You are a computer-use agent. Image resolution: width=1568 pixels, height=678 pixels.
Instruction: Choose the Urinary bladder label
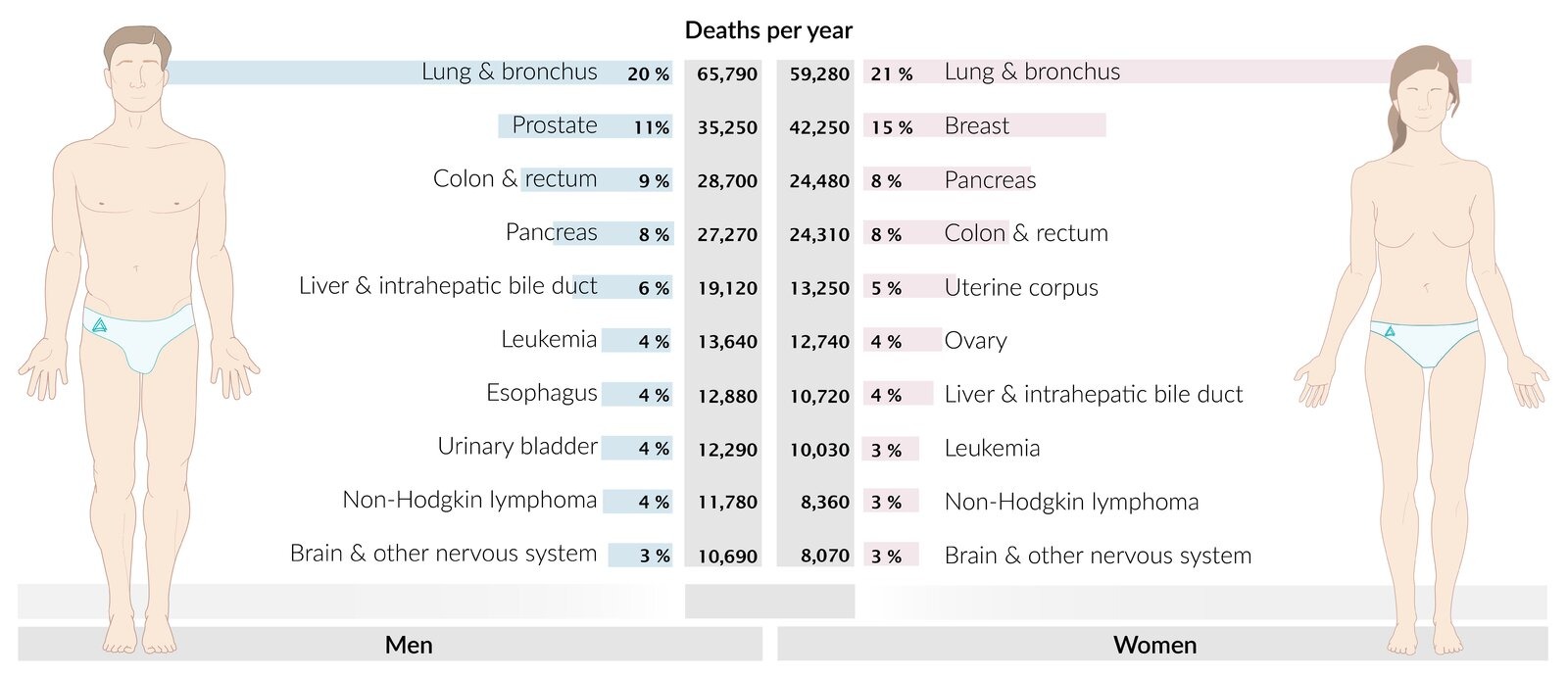[x=516, y=447]
